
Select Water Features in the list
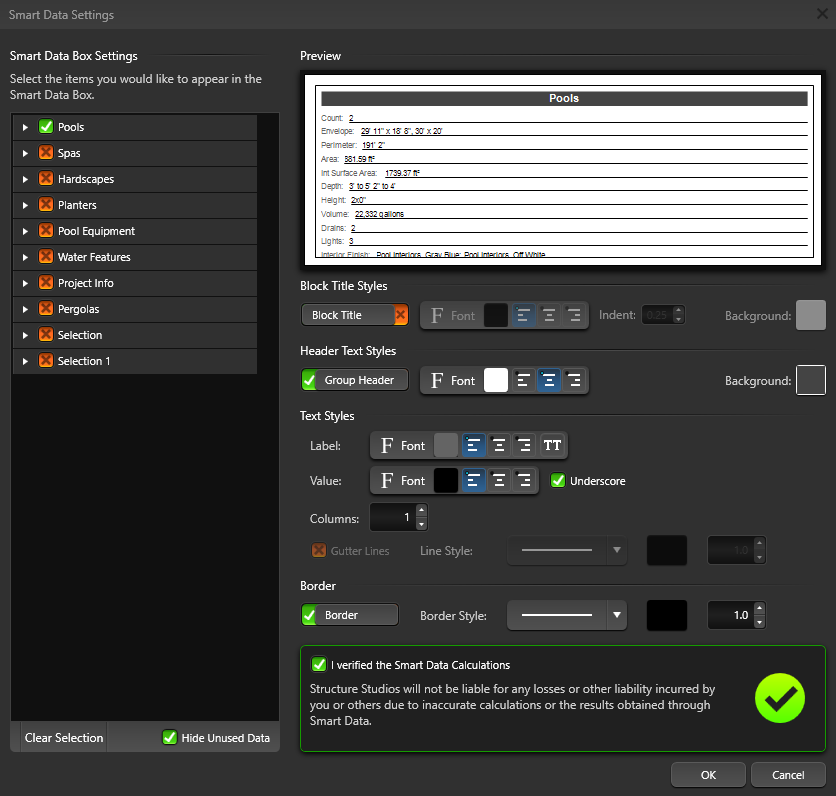pyautogui.click(x=94, y=257)
